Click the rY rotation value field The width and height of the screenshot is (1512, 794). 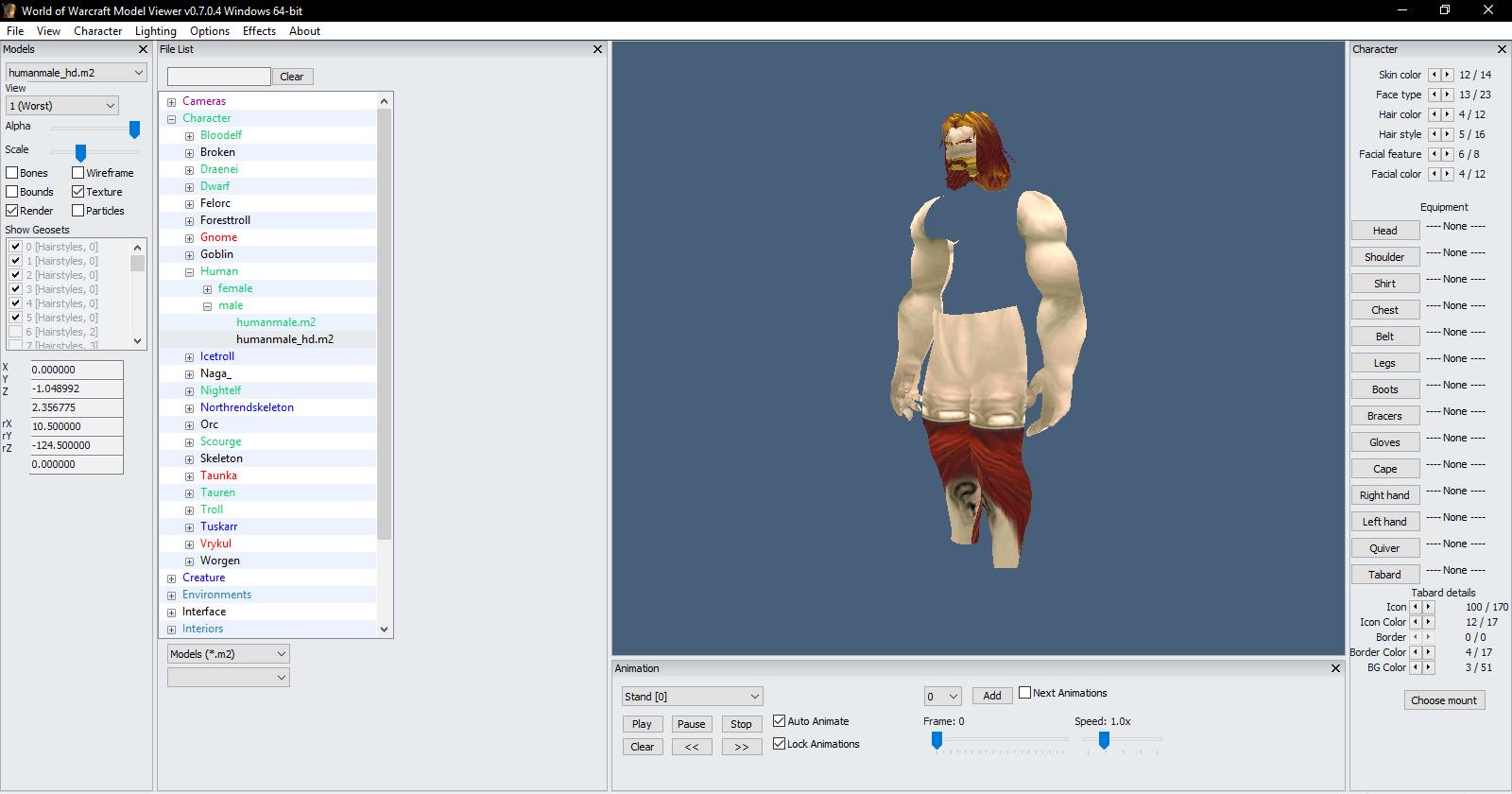77,445
